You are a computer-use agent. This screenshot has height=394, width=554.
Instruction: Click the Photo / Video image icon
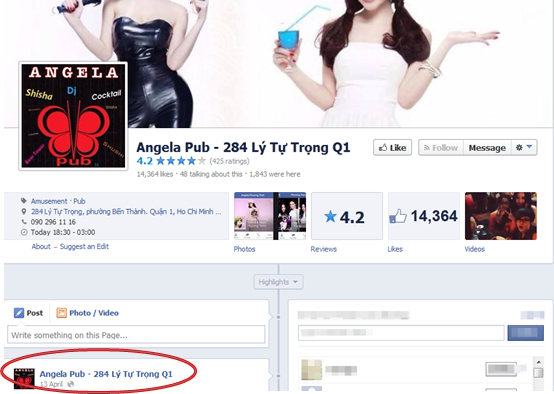click(x=61, y=313)
